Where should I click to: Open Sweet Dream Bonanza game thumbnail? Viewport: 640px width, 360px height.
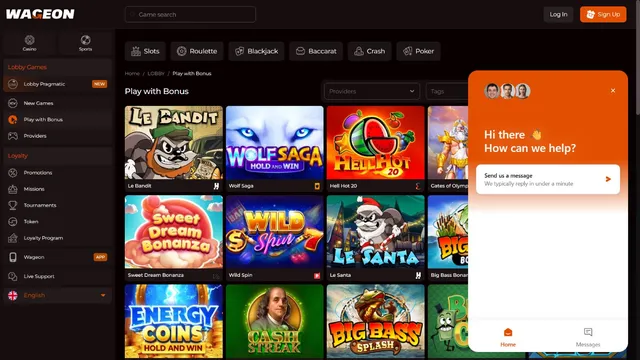pos(174,232)
